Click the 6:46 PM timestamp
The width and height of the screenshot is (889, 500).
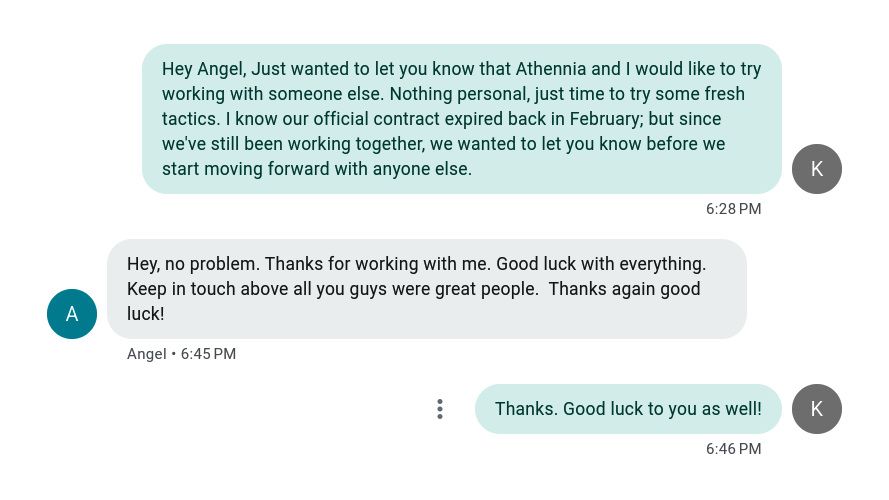[733, 449]
